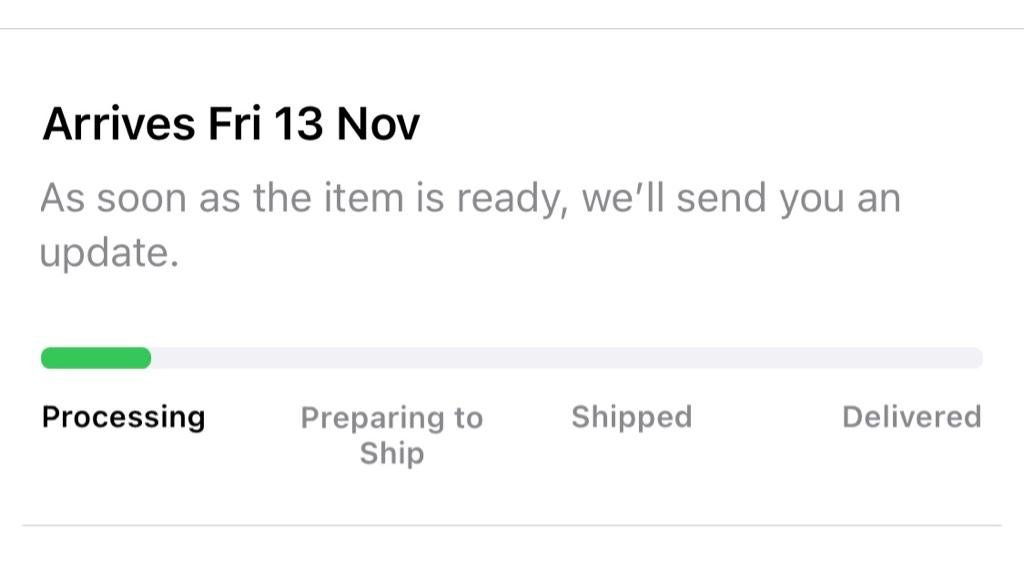Click "Nov" in the arrival heading
The image size is (1024, 585).
point(378,125)
